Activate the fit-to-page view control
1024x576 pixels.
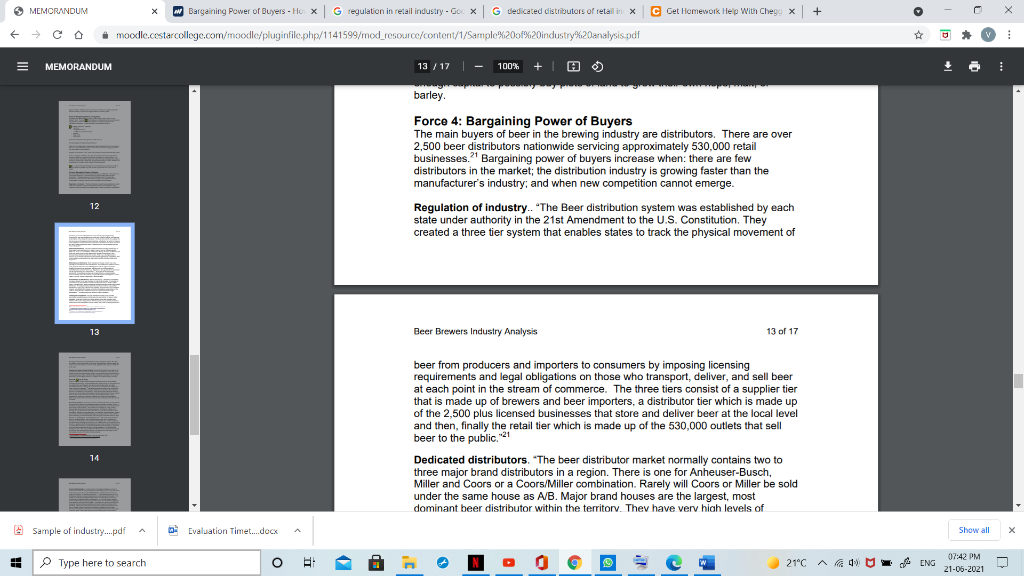(x=571, y=66)
